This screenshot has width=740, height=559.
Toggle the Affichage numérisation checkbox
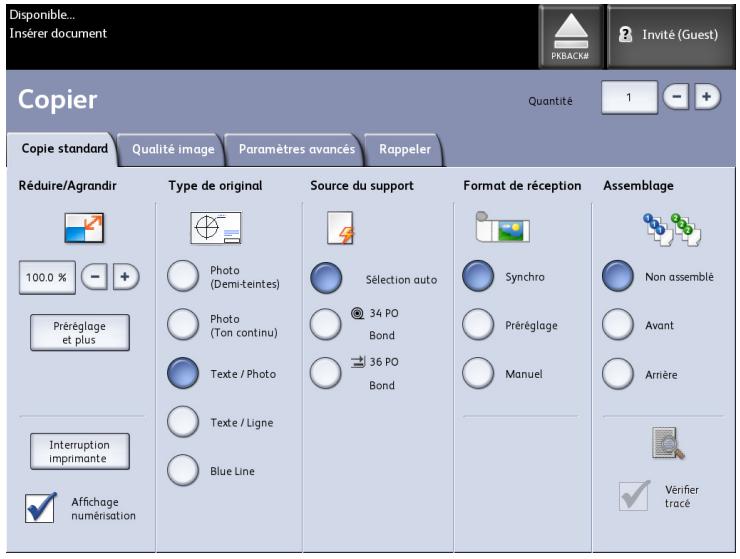(40, 507)
